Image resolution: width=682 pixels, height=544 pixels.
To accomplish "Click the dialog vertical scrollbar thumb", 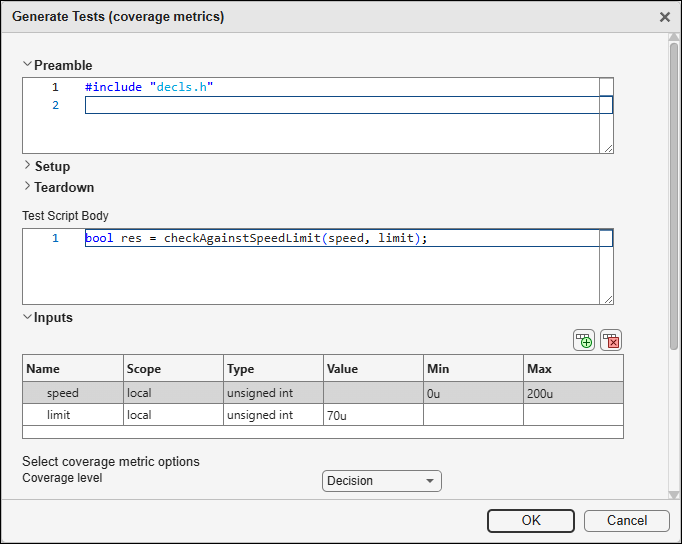I will 674,196.
